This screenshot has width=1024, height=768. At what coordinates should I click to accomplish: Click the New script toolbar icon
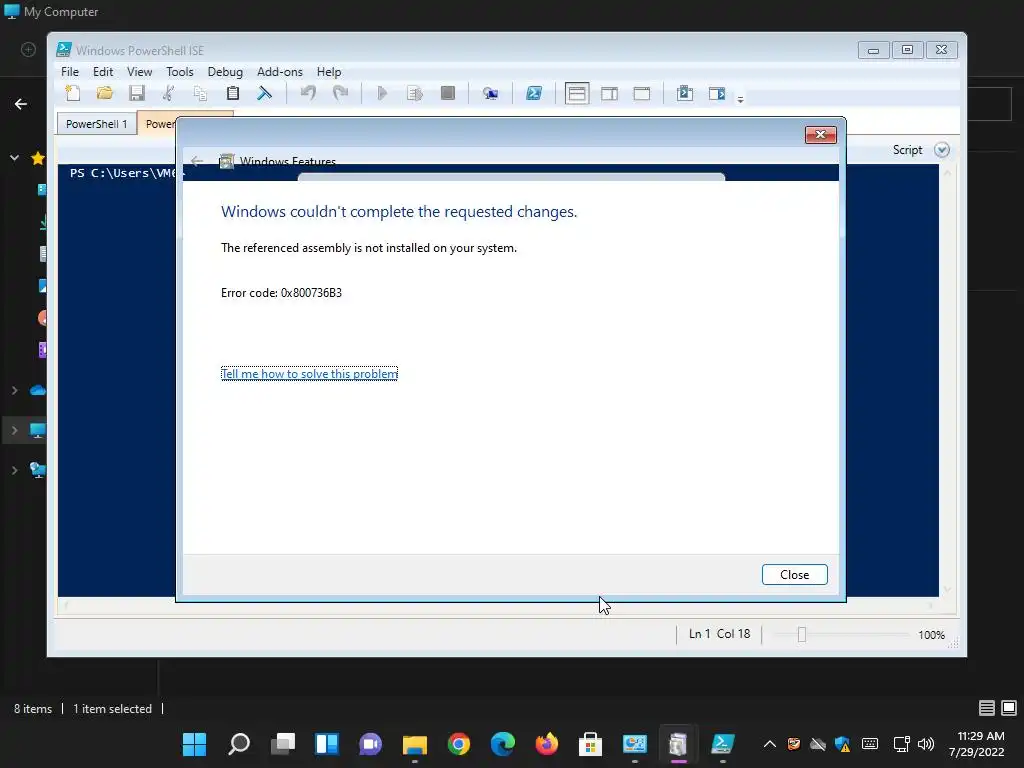(x=72, y=93)
